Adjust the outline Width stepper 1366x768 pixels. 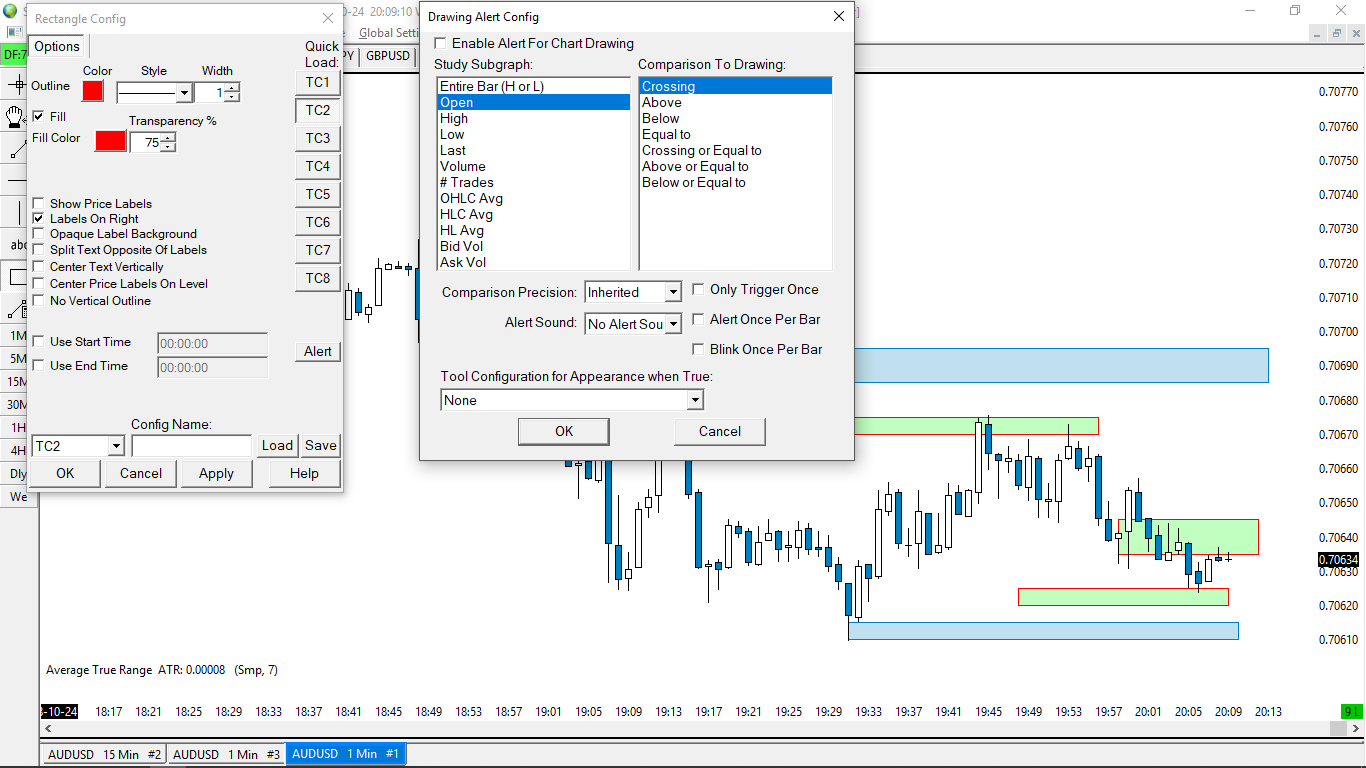[x=233, y=92]
